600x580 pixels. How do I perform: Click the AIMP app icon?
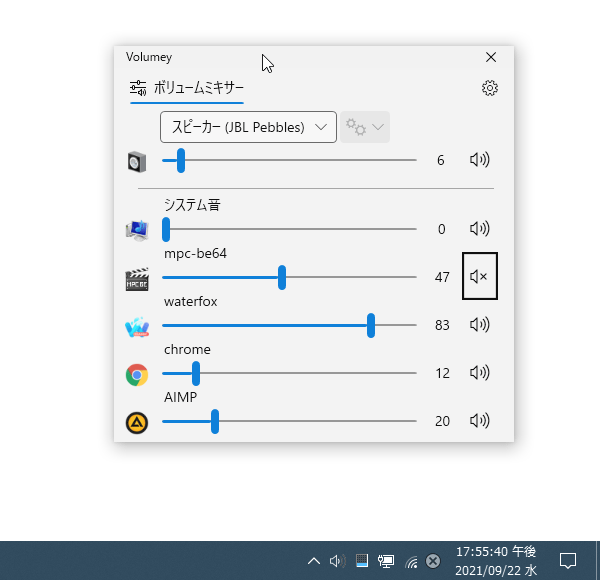coord(137,423)
